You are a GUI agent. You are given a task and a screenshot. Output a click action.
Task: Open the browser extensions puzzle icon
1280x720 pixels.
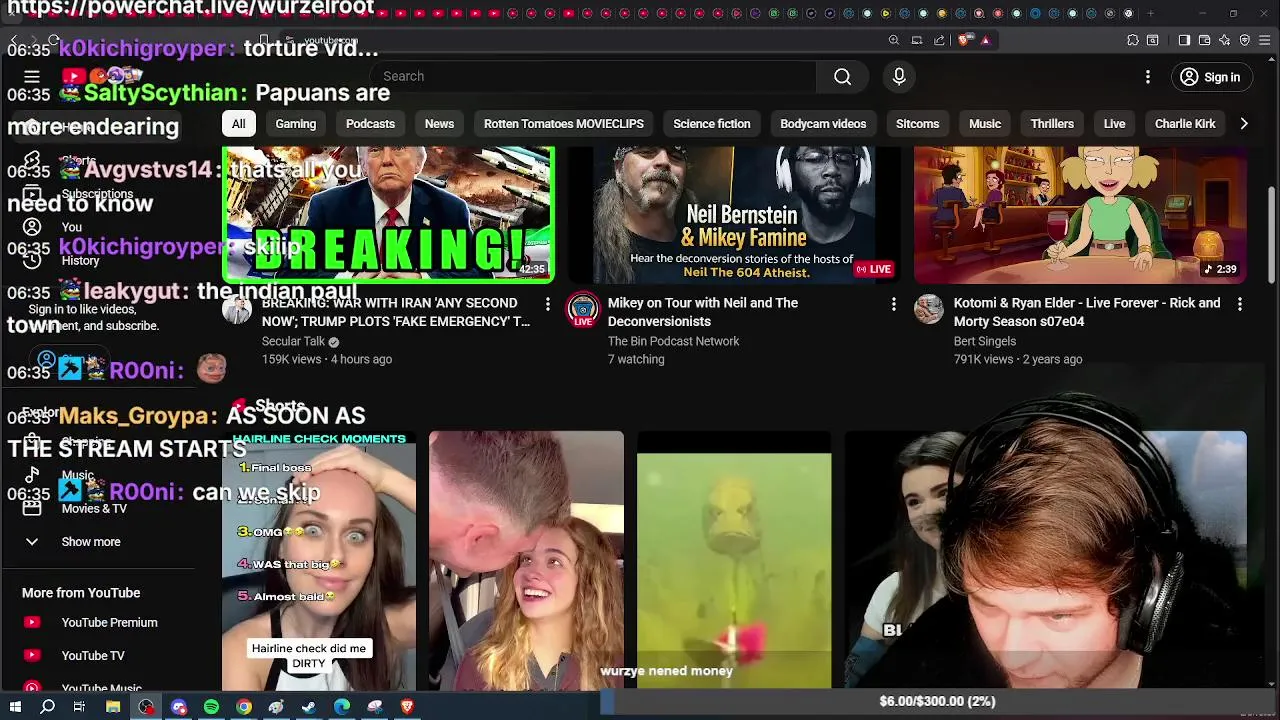1132,40
